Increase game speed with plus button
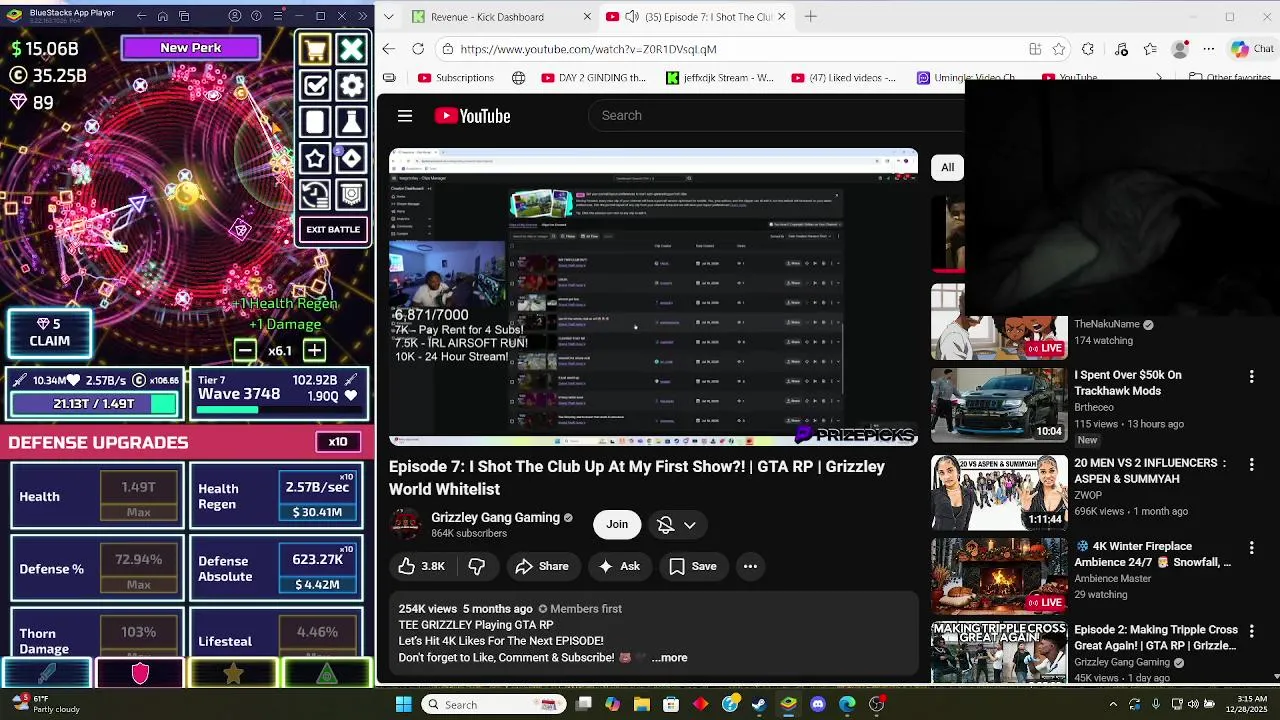The image size is (1280, 720). point(314,350)
